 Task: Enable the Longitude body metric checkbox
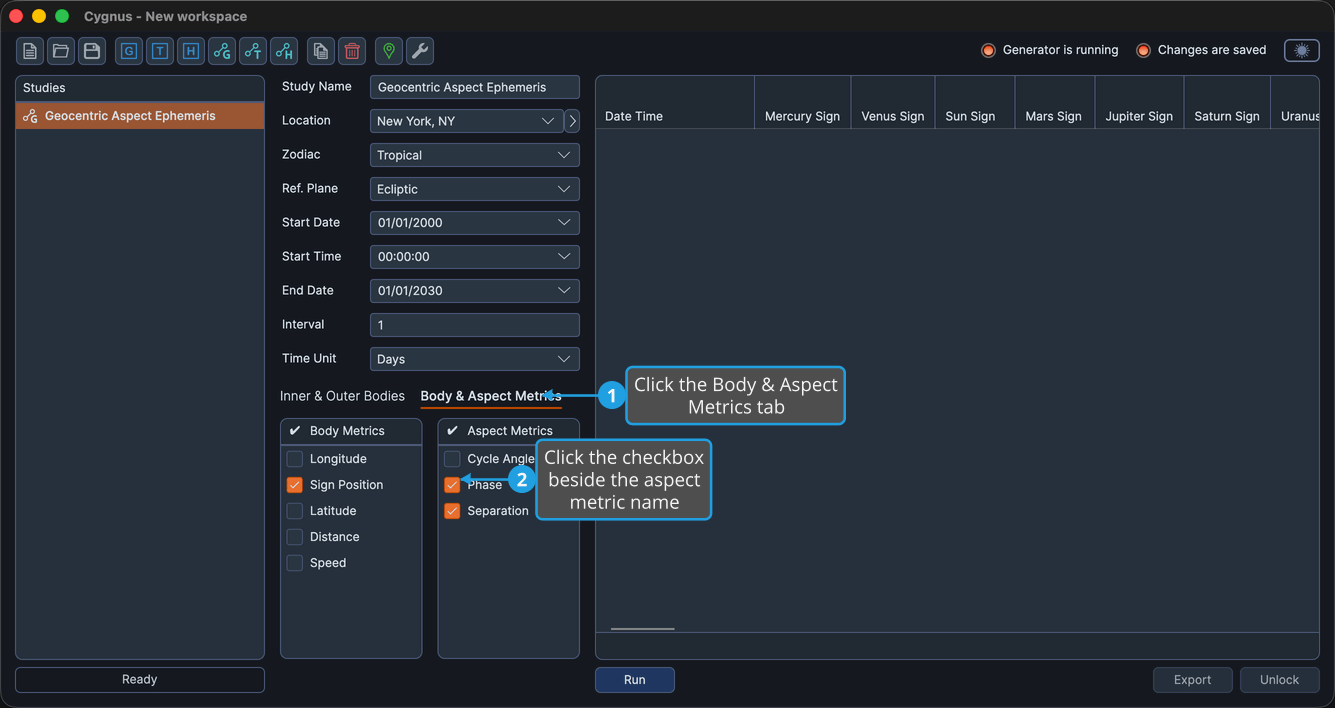(295, 459)
